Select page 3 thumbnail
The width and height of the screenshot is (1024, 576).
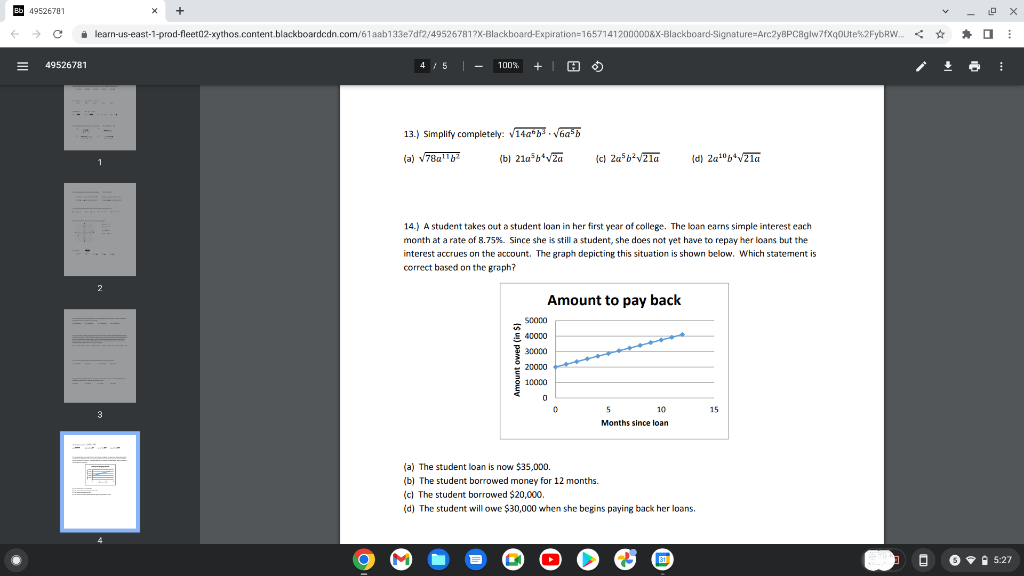tap(100, 355)
